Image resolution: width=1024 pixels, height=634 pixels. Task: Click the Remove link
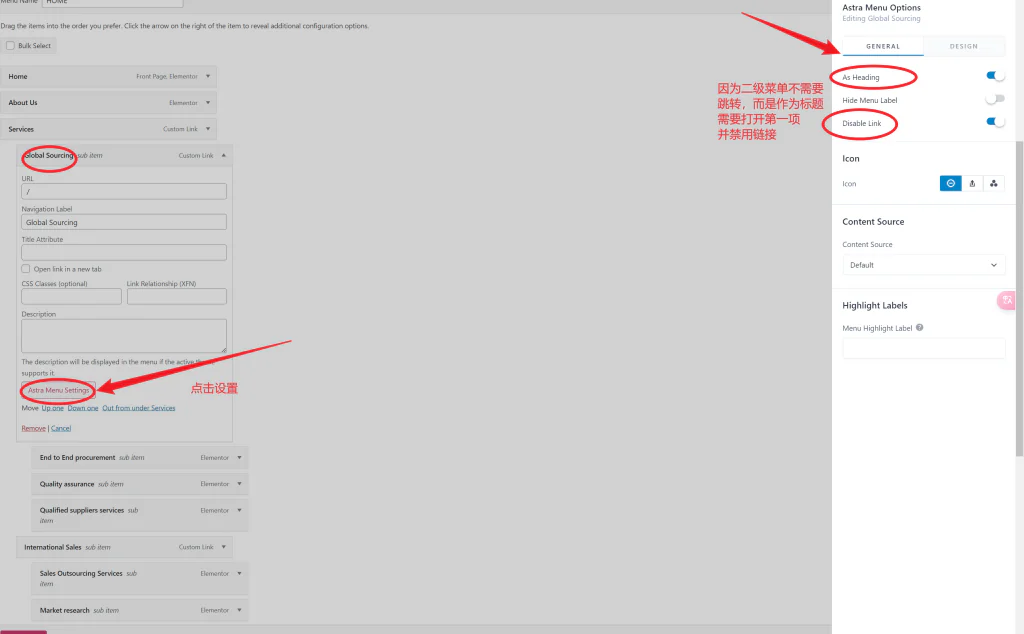pos(33,428)
